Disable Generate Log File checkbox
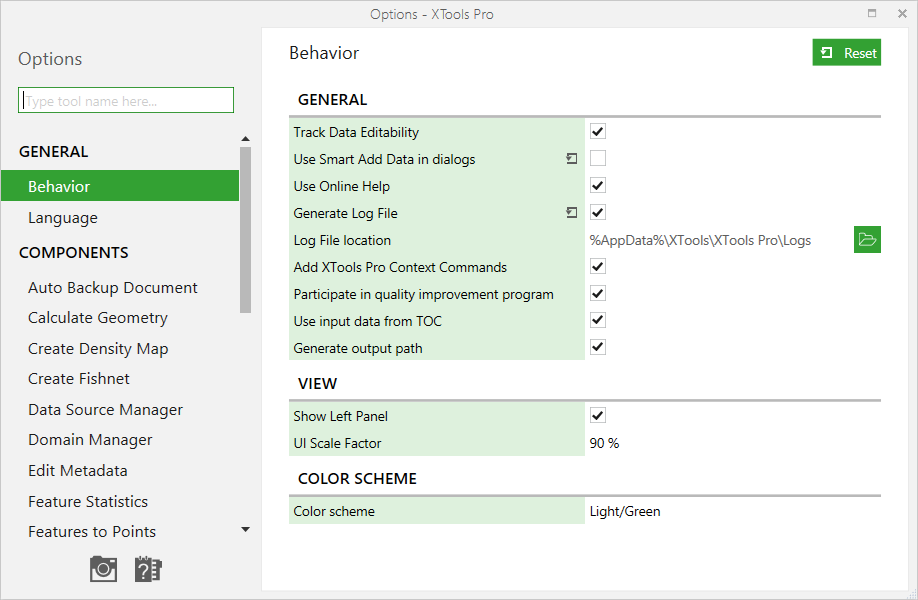This screenshot has height=600, width=918. (598, 212)
